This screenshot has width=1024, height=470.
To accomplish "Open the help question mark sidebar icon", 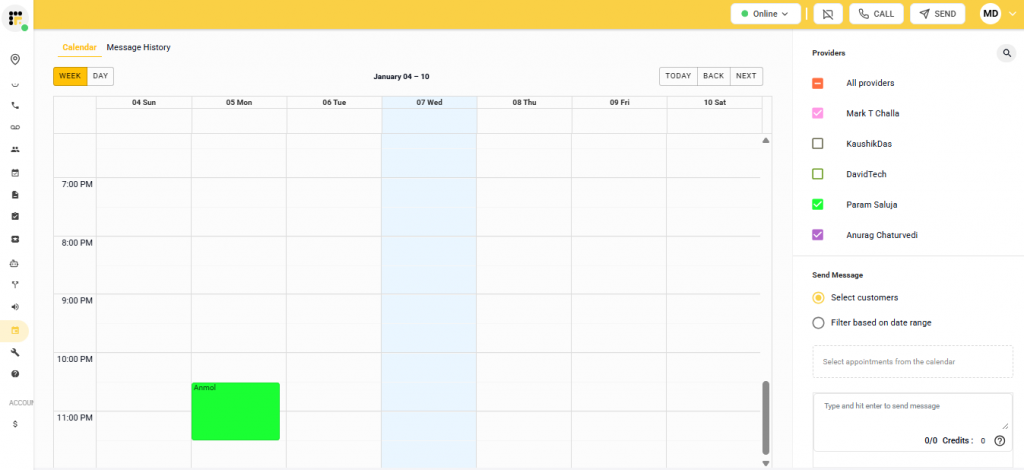I will tap(15, 374).
